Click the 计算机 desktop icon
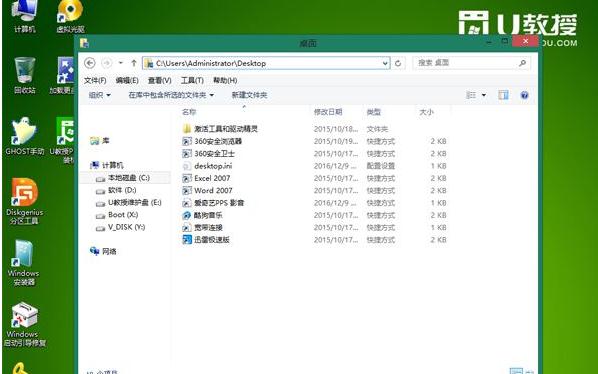This screenshot has height=374, width=598. [x=24, y=16]
